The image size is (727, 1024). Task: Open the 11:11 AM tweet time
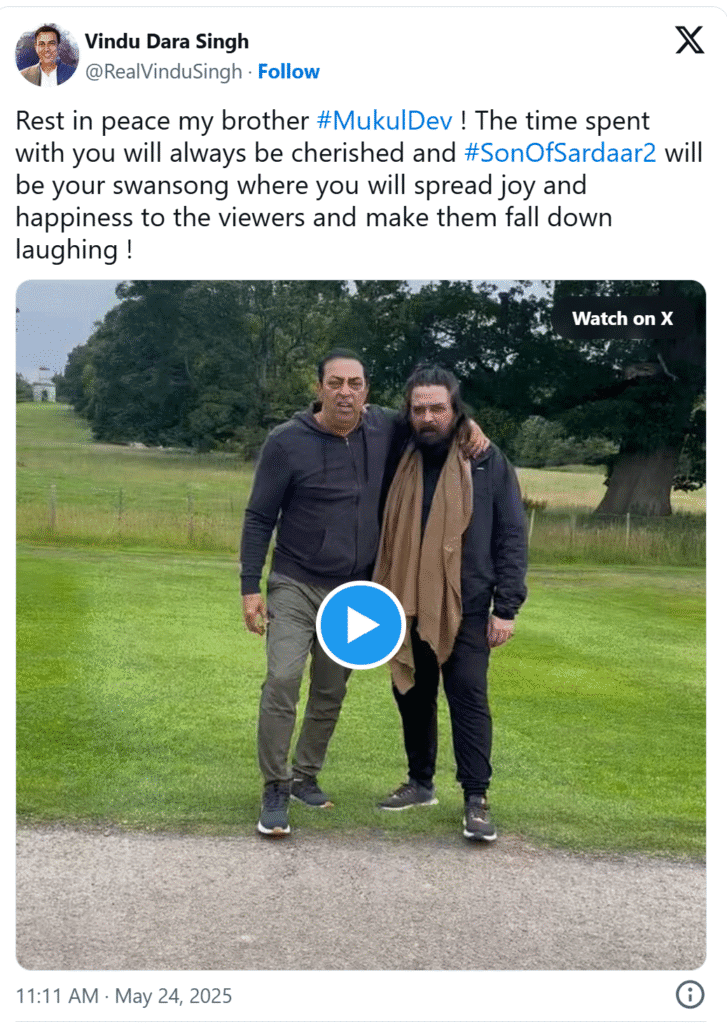point(57,996)
